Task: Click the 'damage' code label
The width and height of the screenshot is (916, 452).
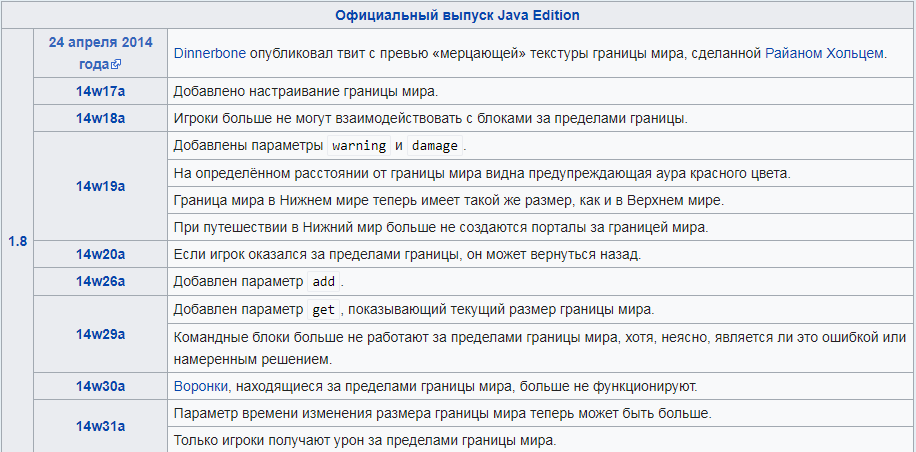Action: click(435, 146)
